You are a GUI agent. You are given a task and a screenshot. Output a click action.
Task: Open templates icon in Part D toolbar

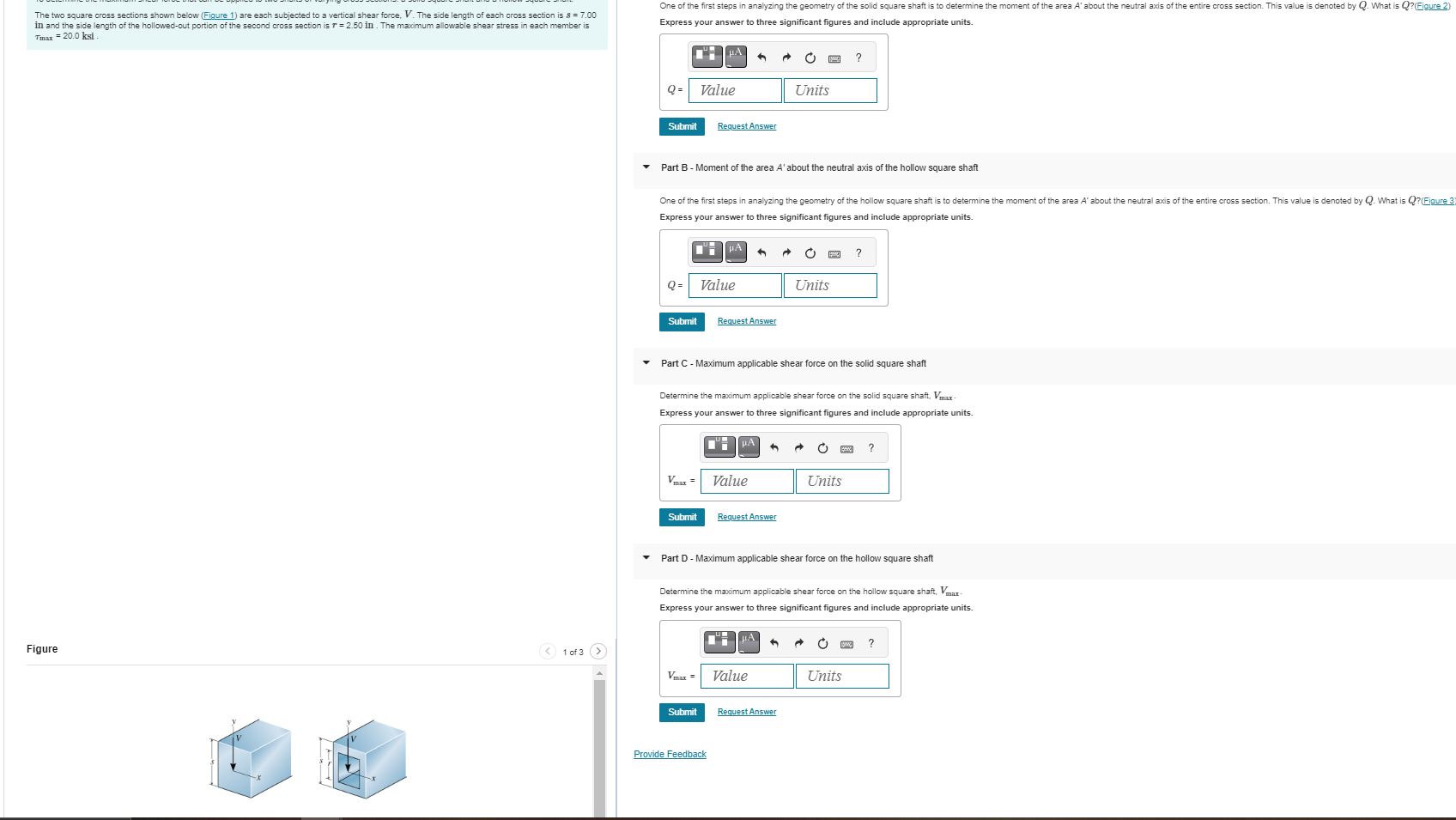pos(720,641)
